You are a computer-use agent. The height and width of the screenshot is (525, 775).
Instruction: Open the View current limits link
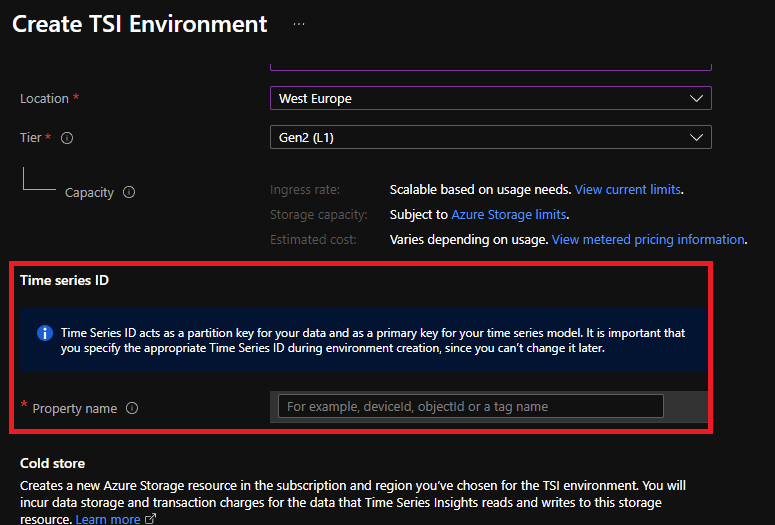click(628, 190)
